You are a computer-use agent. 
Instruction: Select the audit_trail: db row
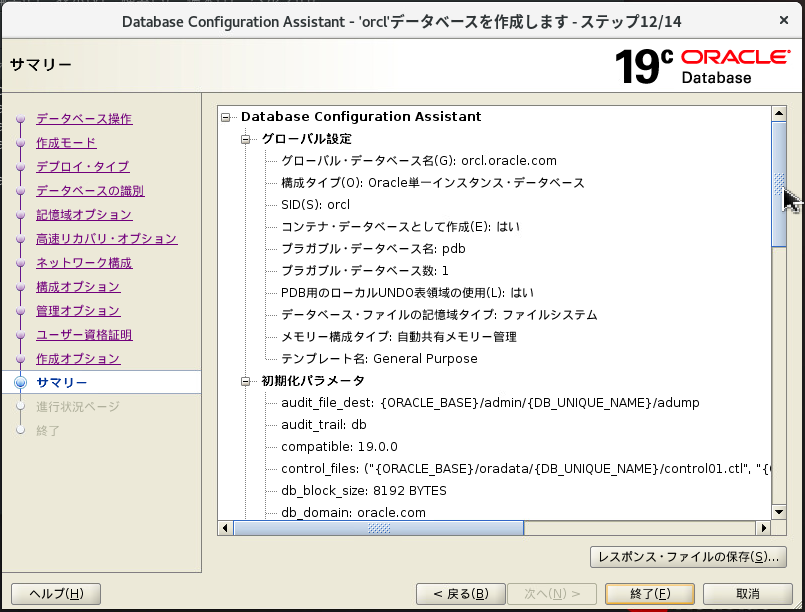324,425
